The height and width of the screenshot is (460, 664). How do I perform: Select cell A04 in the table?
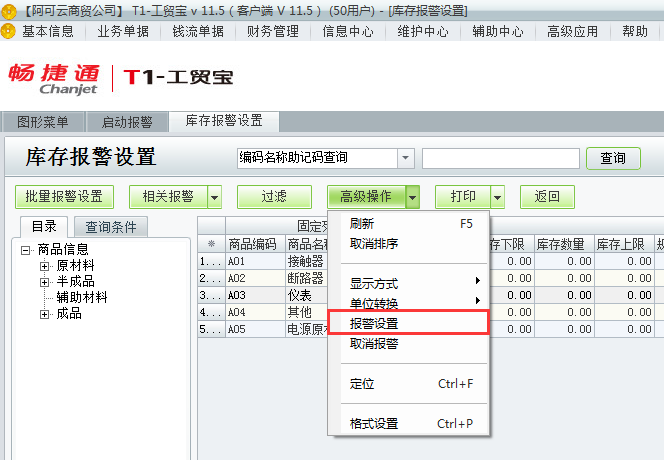tap(255, 312)
